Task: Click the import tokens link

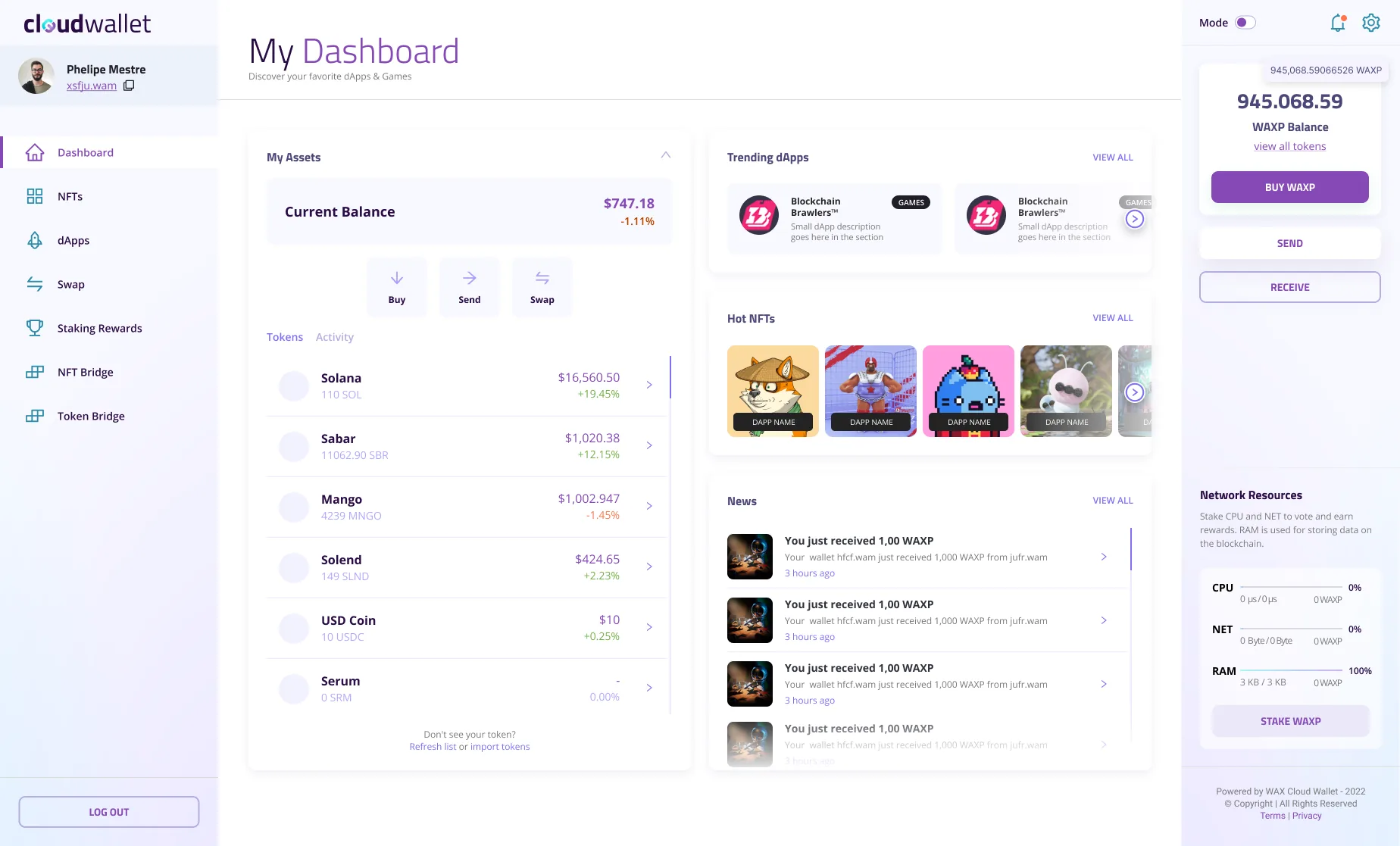Action: pos(500,747)
